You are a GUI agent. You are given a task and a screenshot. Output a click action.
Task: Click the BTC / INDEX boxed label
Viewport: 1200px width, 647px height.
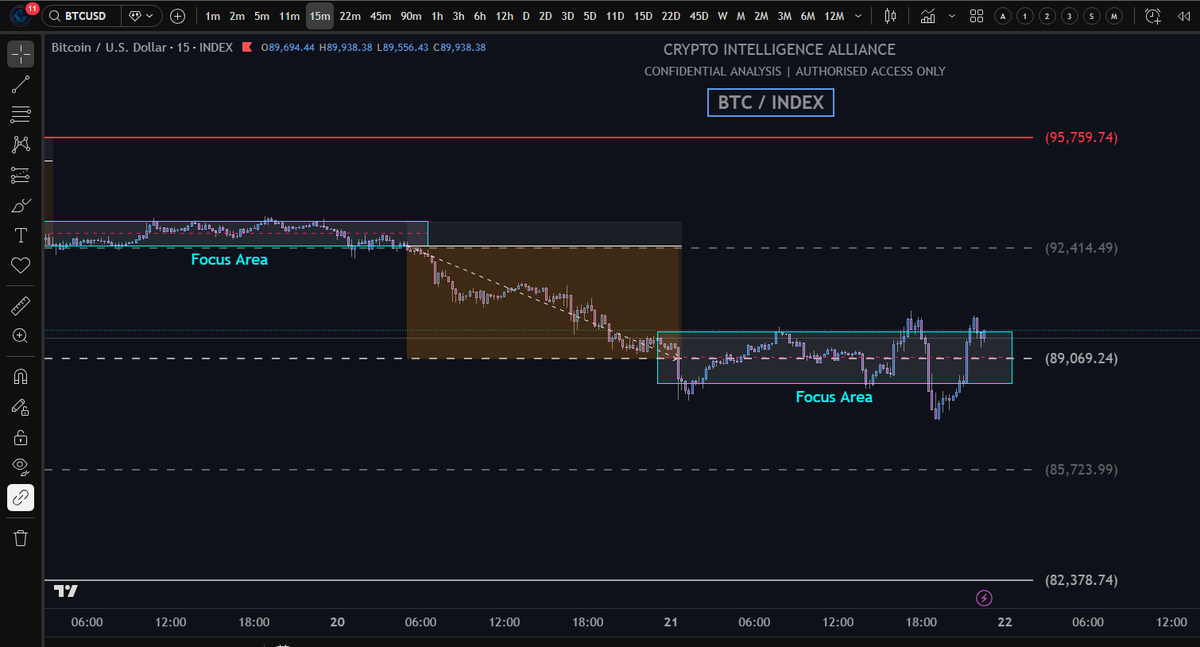coord(770,102)
